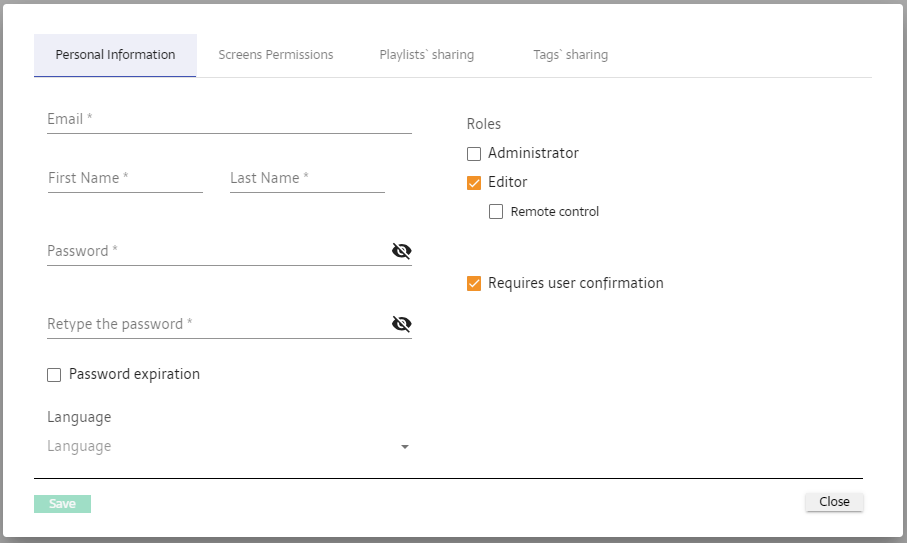The image size is (907, 543).
Task: Show password using the Password field eye icon
Action: pyautogui.click(x=401, y=251)
